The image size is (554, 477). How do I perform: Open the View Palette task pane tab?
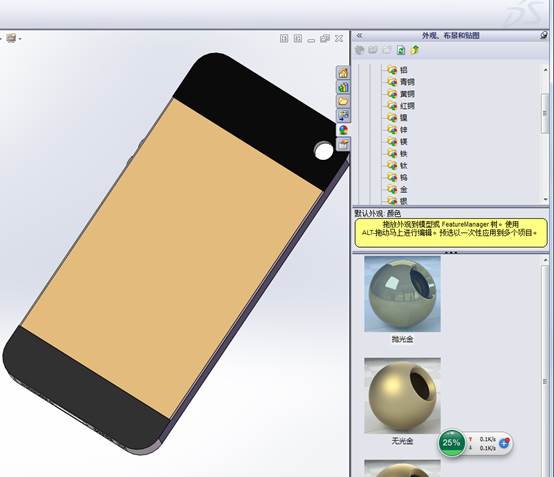(343, 115)
